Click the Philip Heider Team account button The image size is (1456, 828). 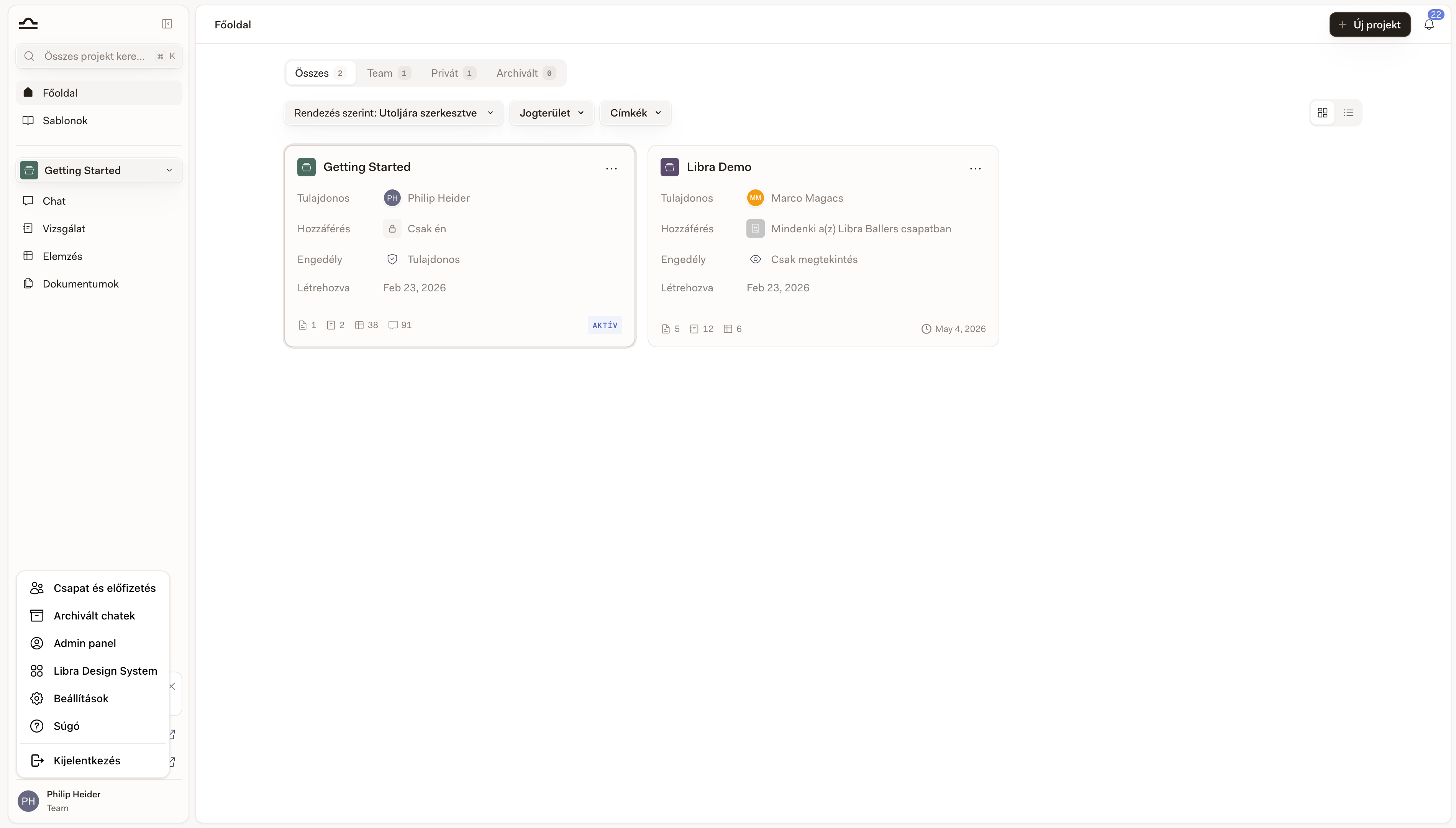click(99, 801)
